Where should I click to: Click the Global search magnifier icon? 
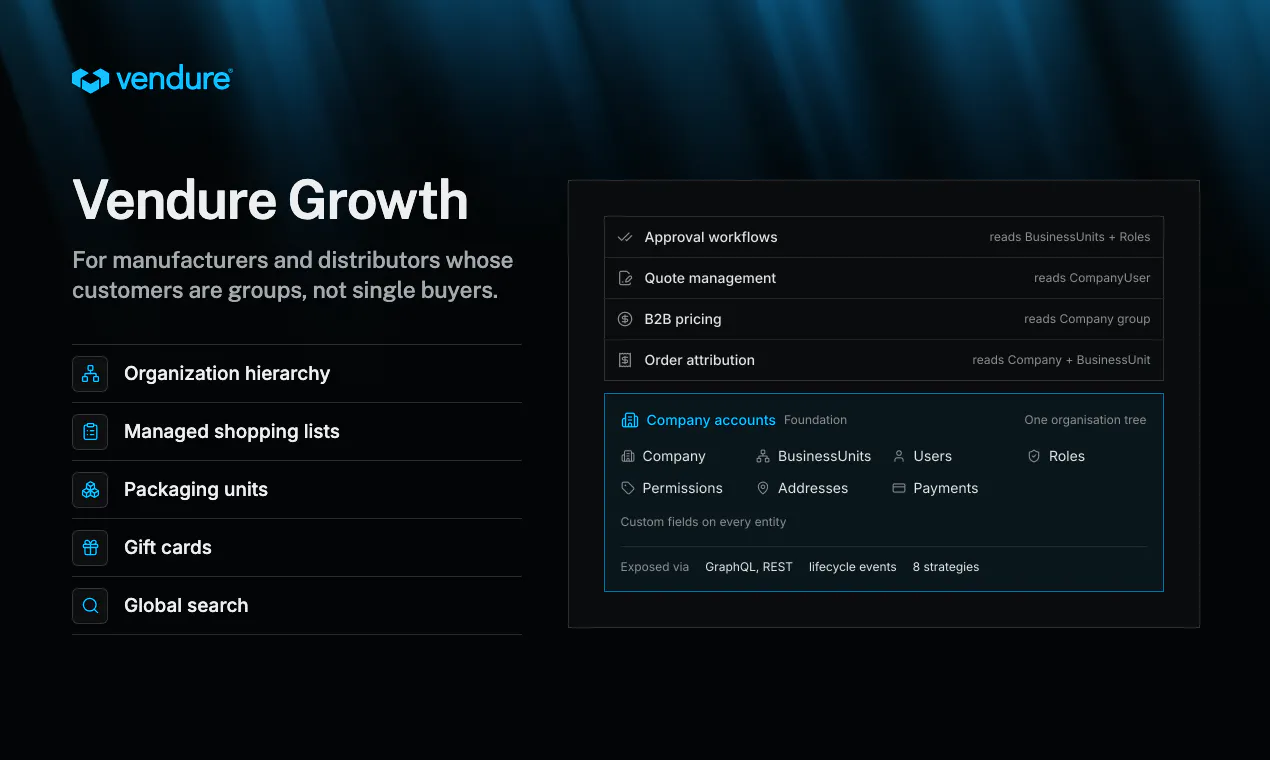90,606
